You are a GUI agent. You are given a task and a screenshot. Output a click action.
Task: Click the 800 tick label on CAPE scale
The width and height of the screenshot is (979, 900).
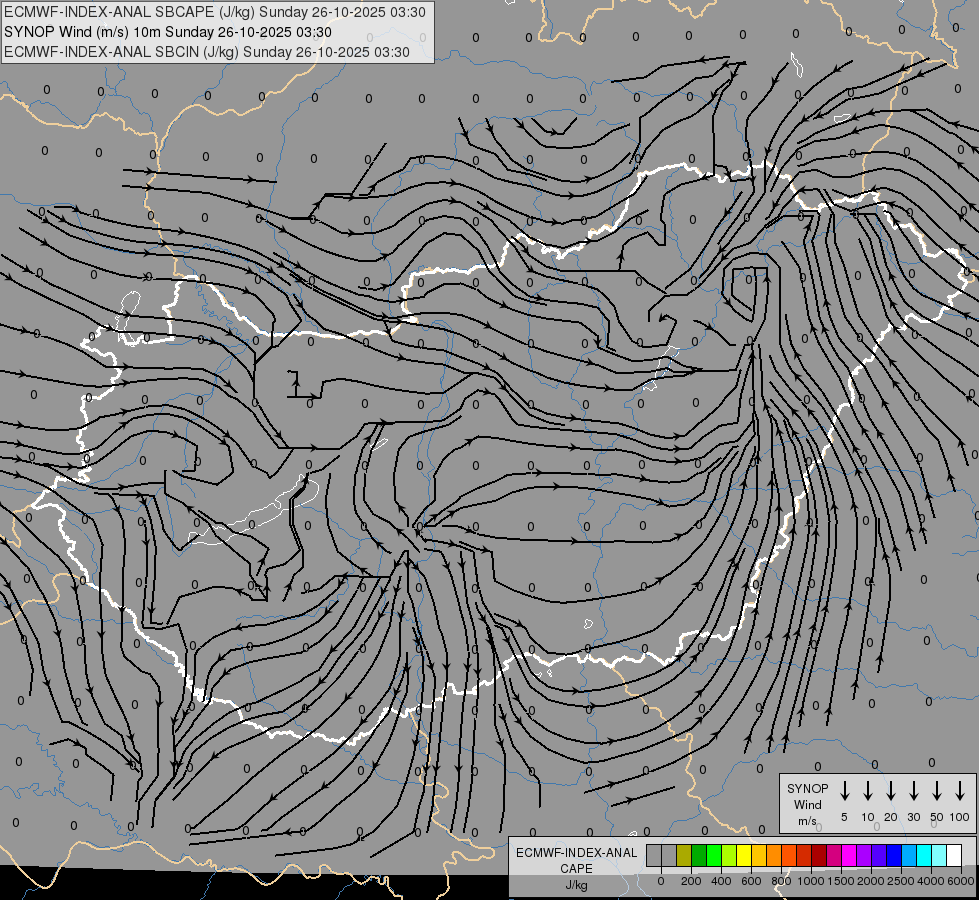(781, 881)
